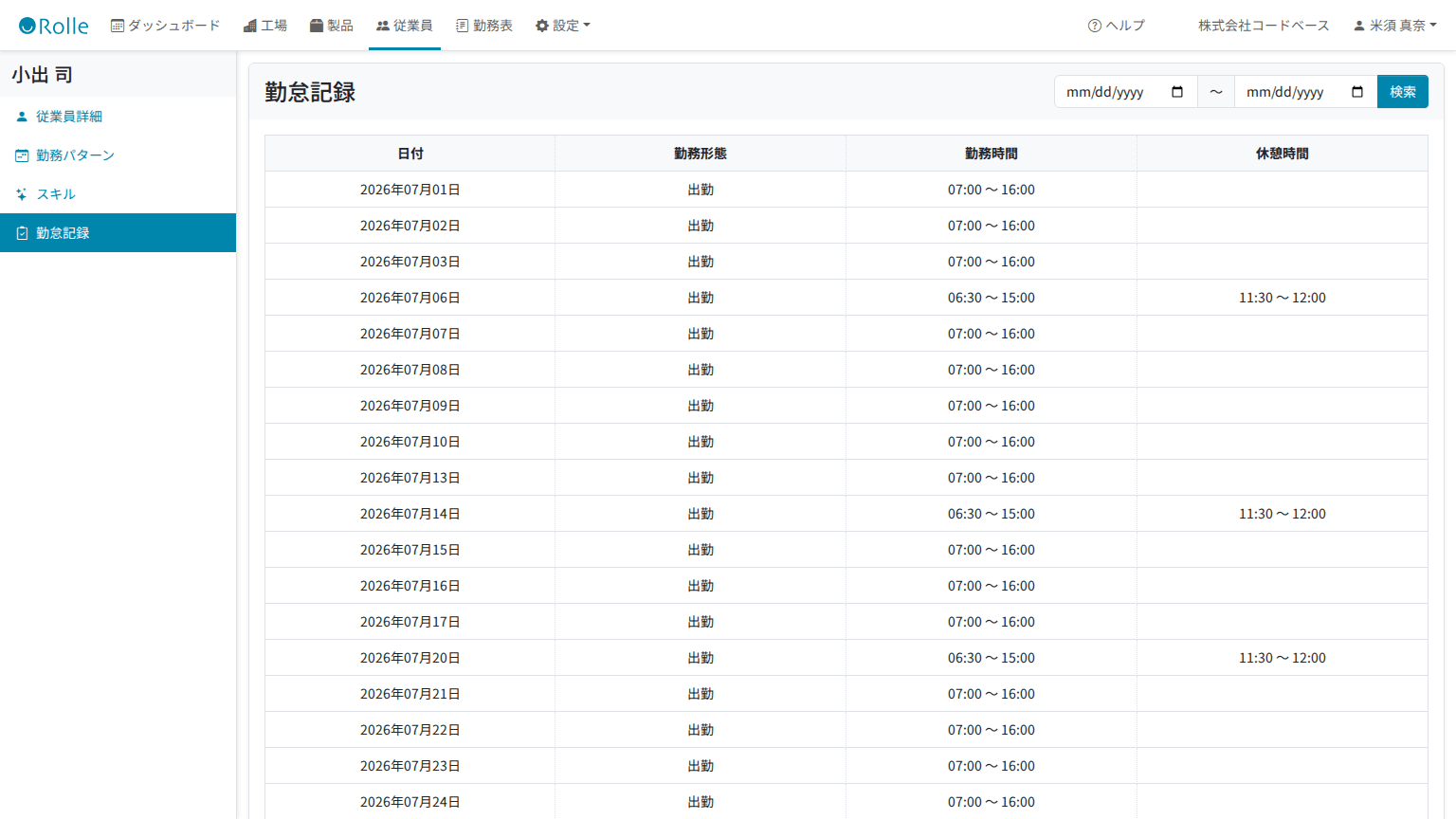The image size is (1456, 819).
Task: Open the end date calendar picker icon
Action: 1357,92
